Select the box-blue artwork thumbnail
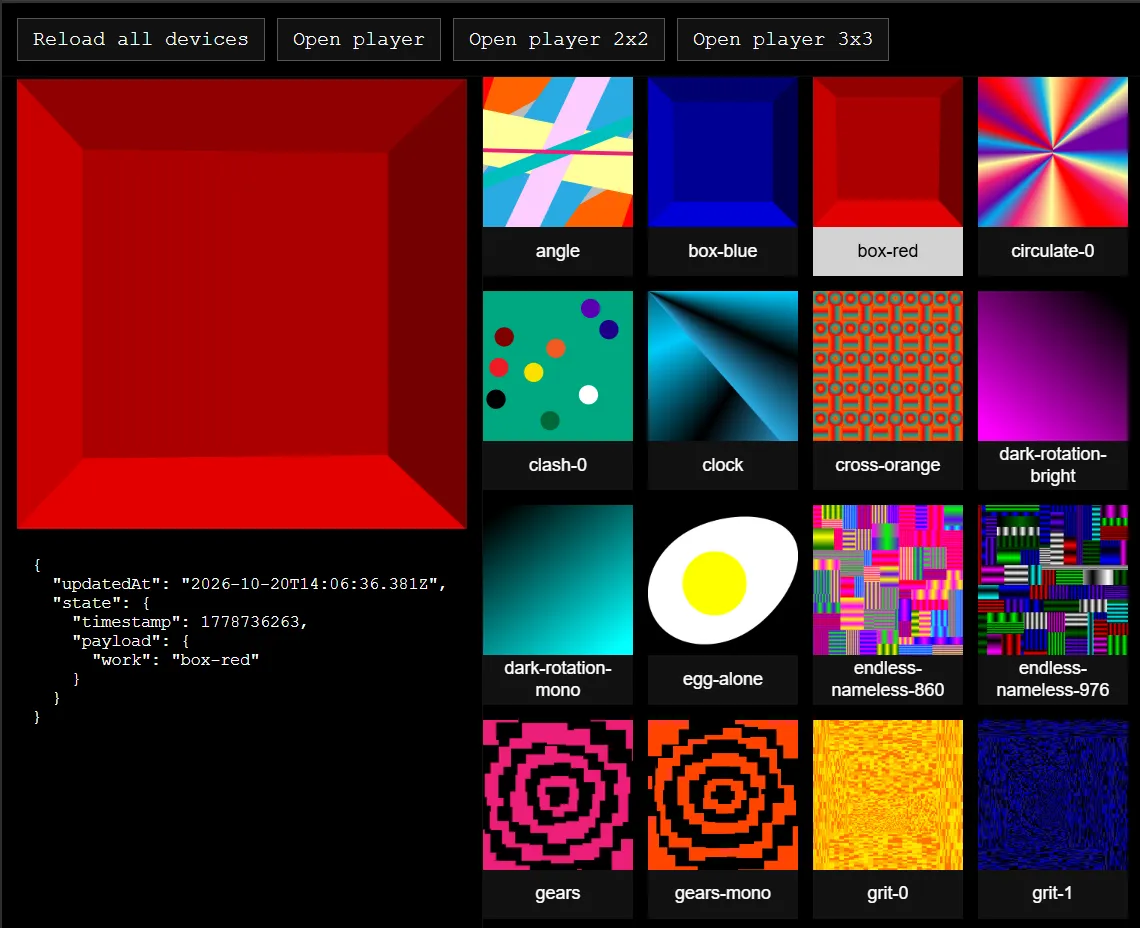Image resolution: width=1140 pixels, height=928 pixels. [x=723, y=152]
